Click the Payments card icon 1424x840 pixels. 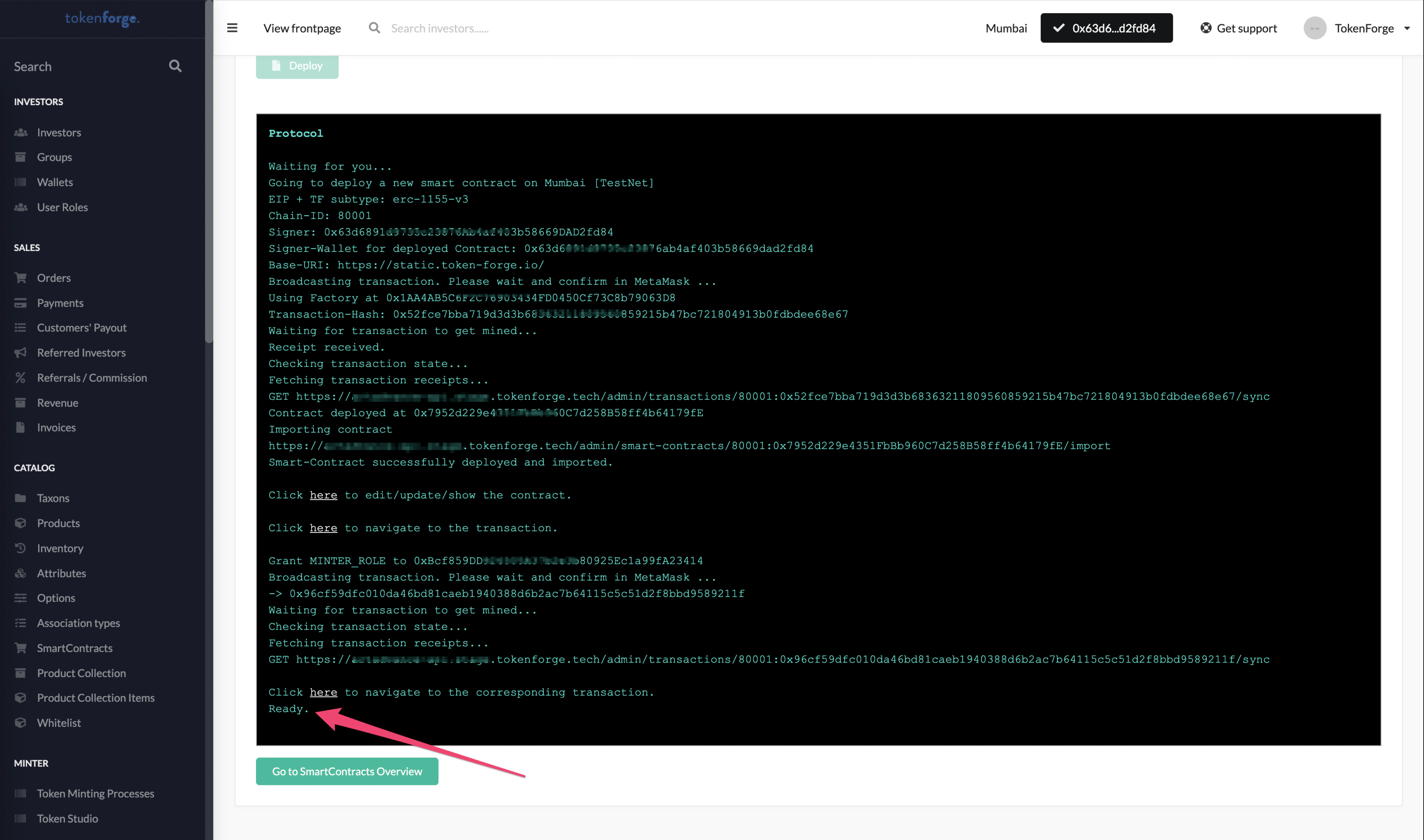coord(20,303)
